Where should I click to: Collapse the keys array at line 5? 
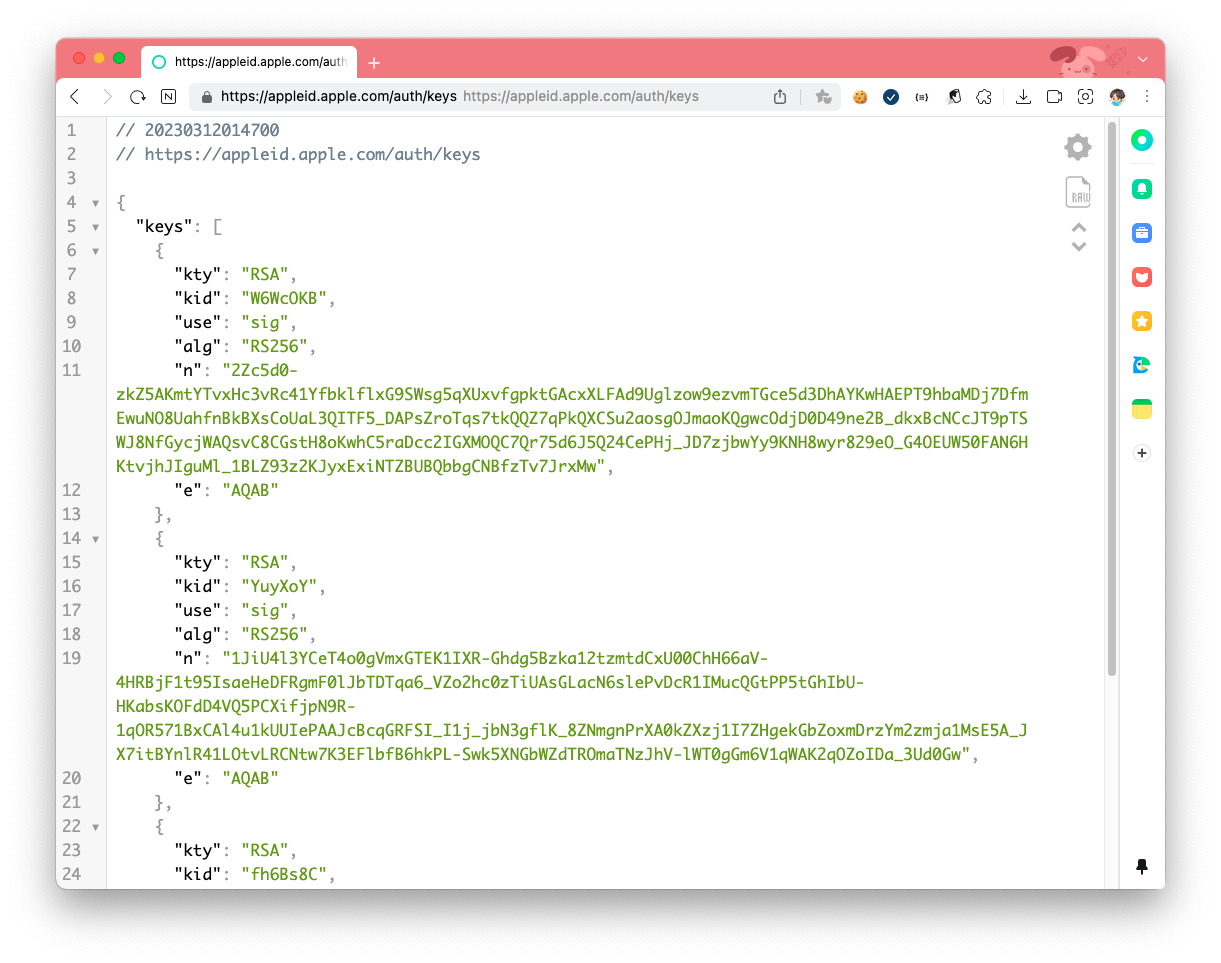click(x=96, y=227)
